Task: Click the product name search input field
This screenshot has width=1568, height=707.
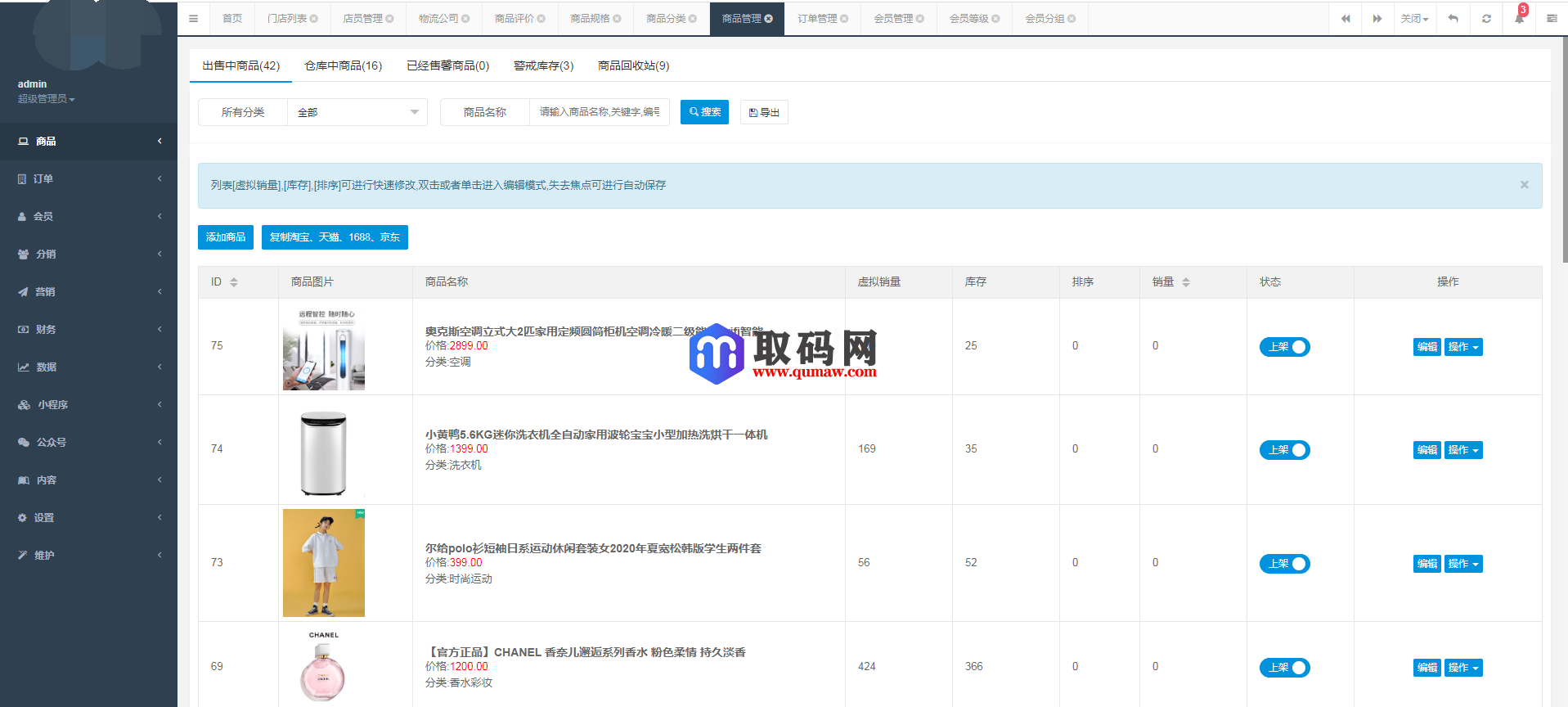Action: click(x=599, y=112)
